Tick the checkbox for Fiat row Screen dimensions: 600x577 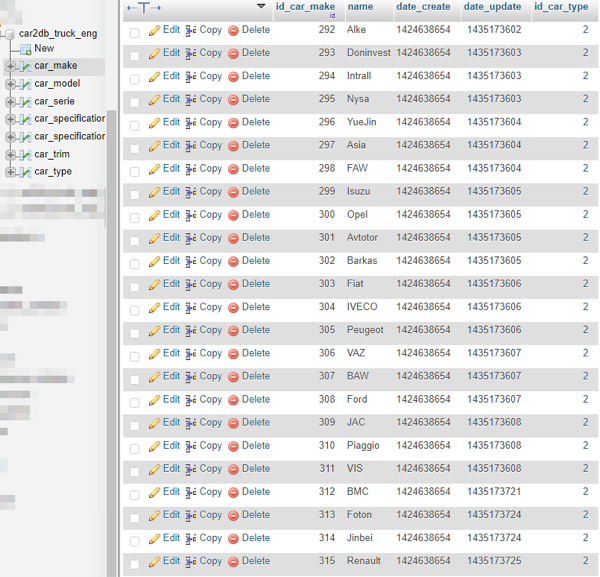pos(135,287)
